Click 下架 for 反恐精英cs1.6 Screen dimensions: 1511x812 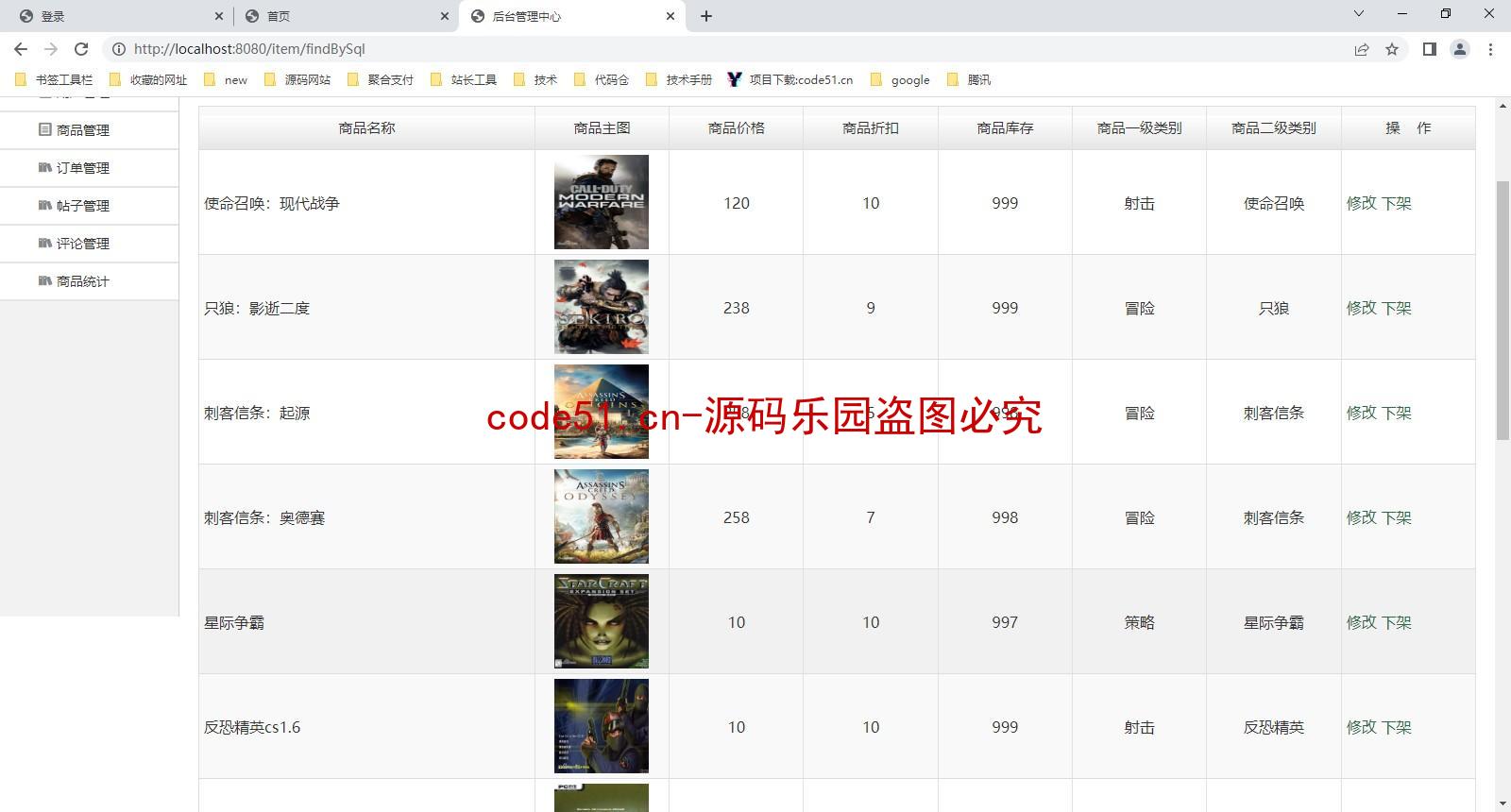point(1397,727)
